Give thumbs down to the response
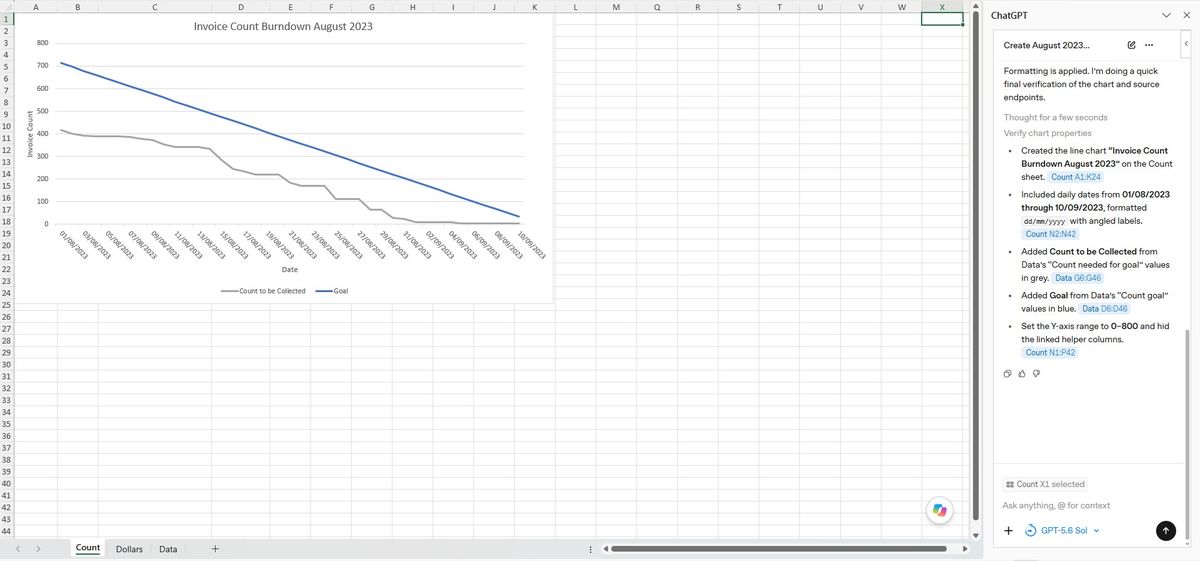This screenshot has height=561, width=1200. (x=1036, y=374)
